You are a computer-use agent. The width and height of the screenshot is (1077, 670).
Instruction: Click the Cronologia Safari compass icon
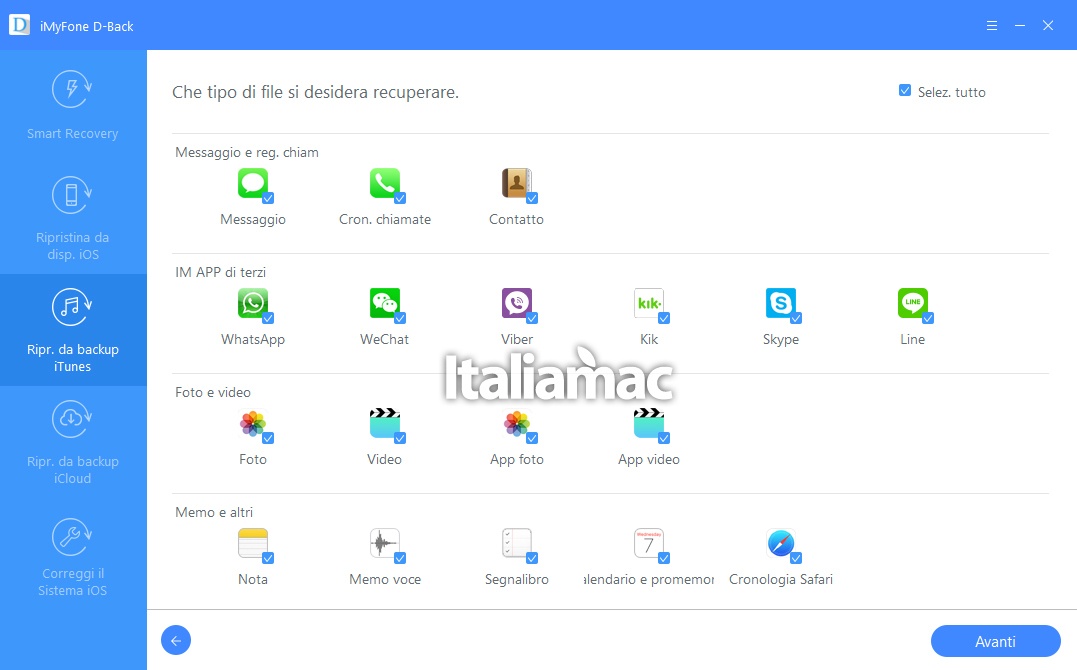[x=780, y=543]
